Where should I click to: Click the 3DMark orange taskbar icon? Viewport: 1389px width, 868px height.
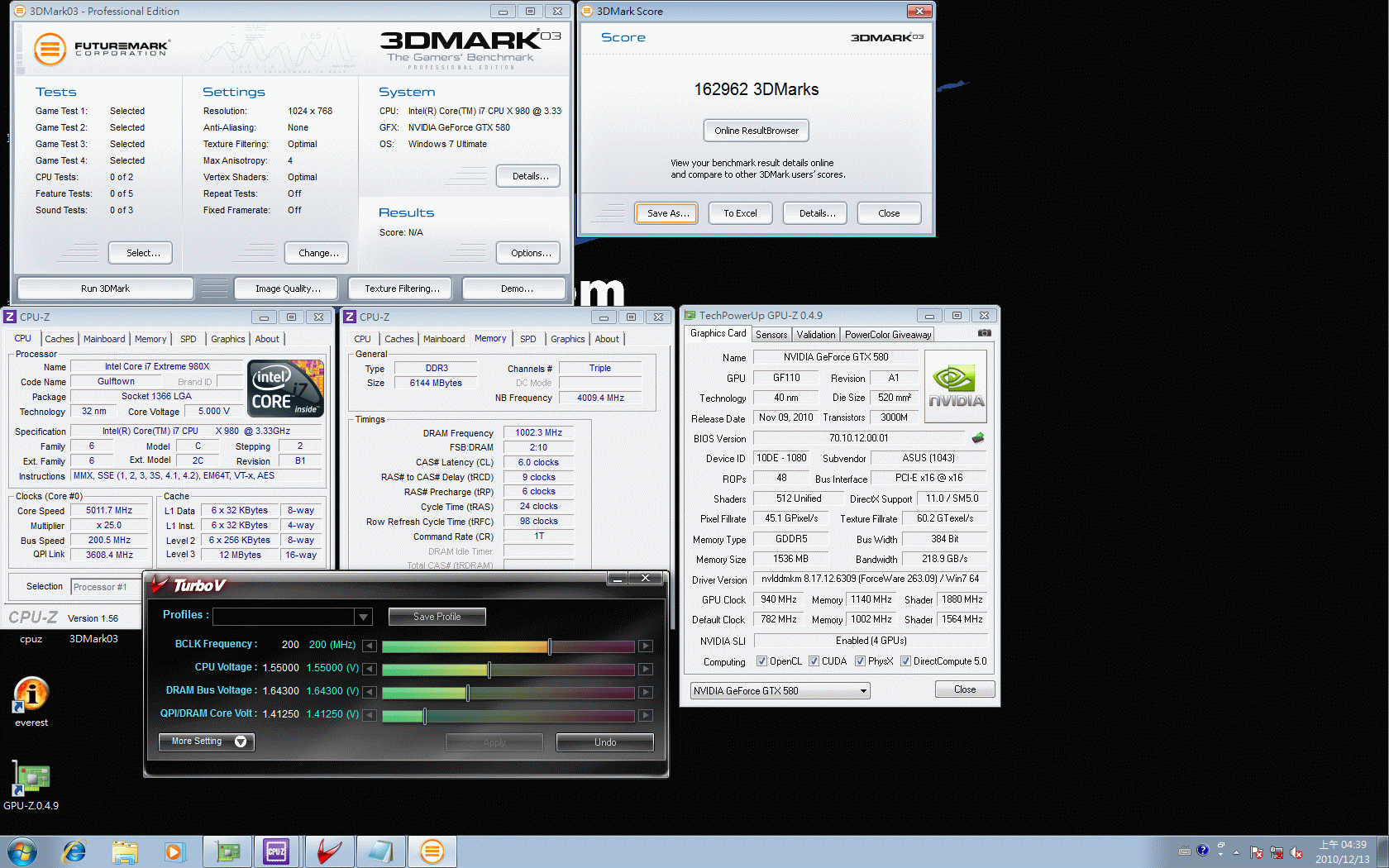coord(432,851)
